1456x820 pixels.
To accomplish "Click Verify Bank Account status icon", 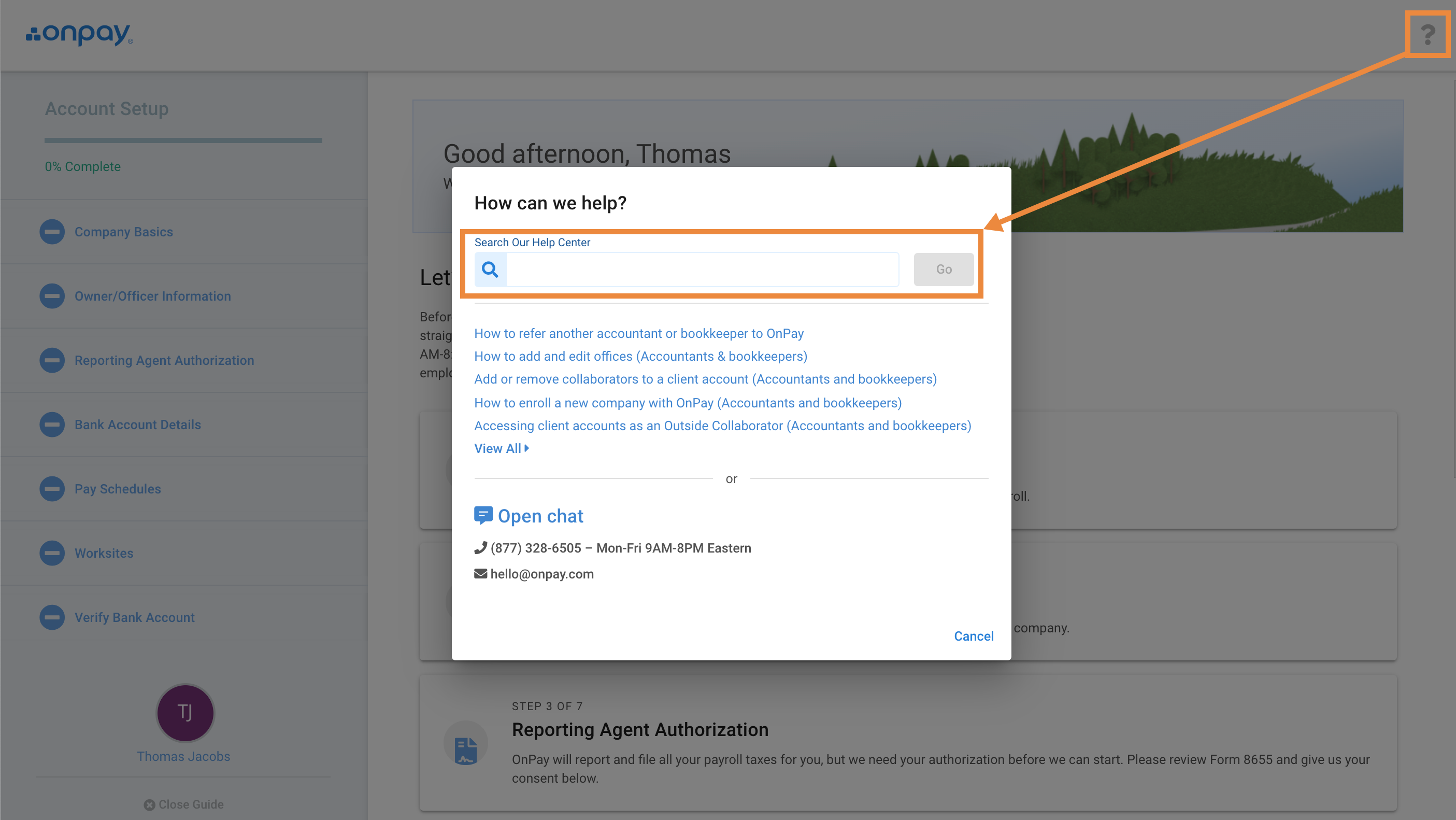I will click(x=52, y=617).
